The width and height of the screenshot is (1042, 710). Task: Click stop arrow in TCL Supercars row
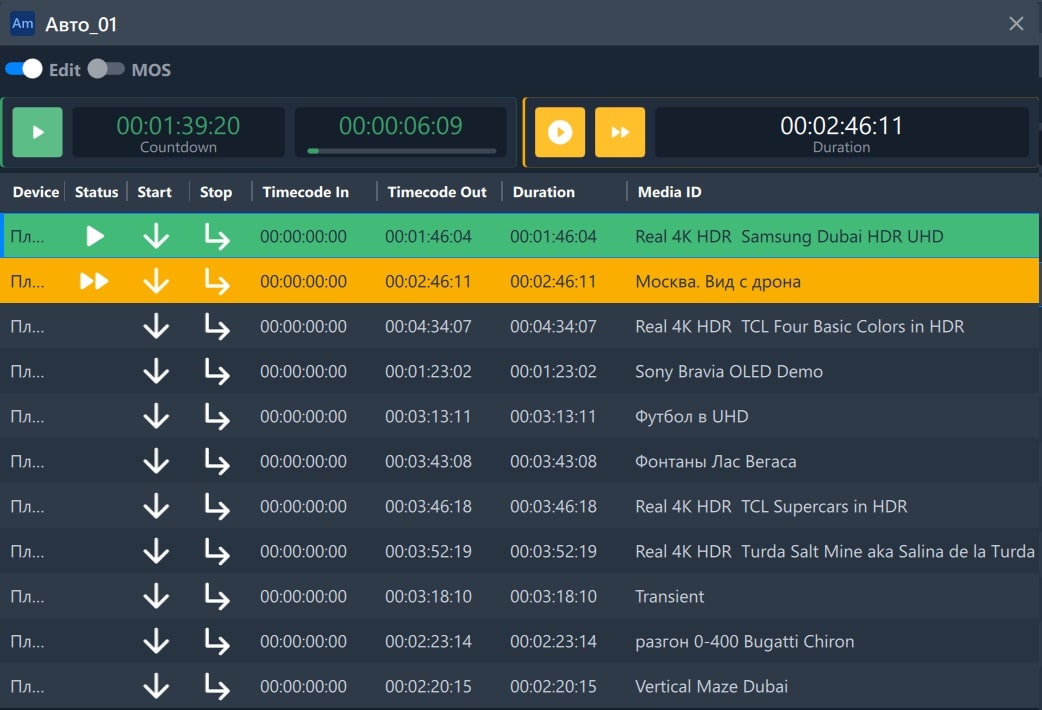click(x=217, y=507)
